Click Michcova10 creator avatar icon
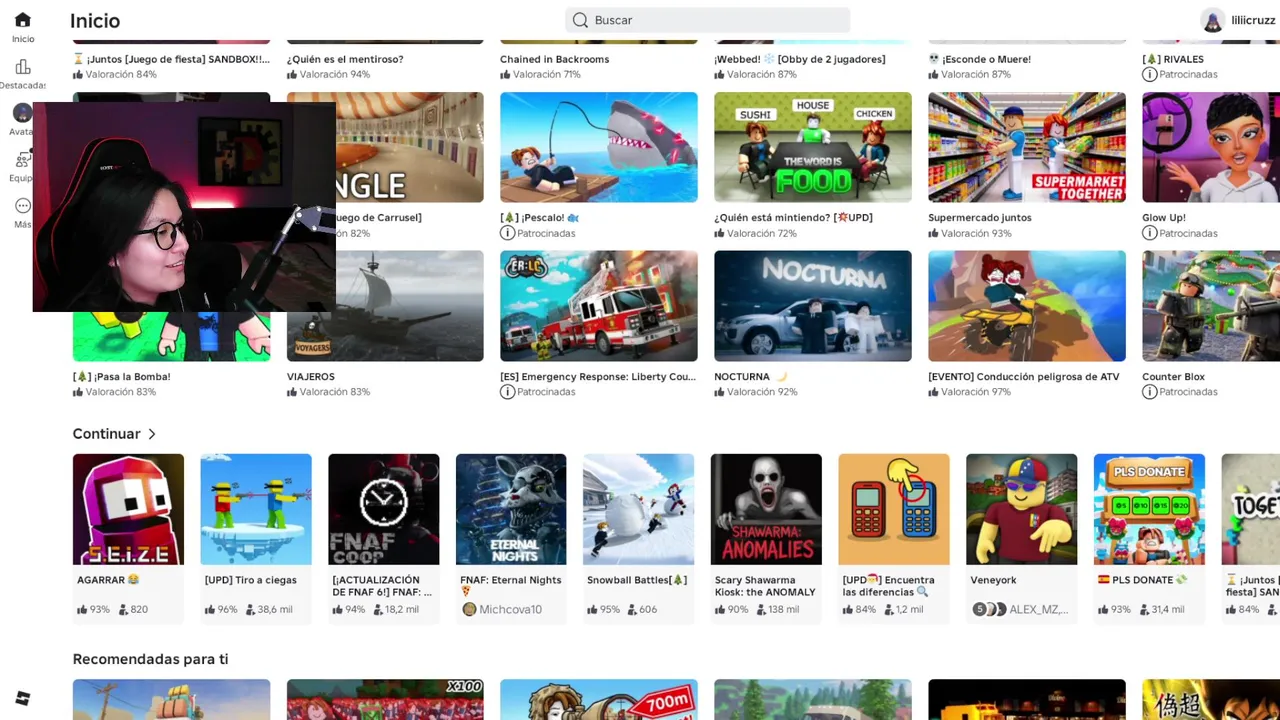The width and height of the screenshot is (1280, 720). click(468, 609)
